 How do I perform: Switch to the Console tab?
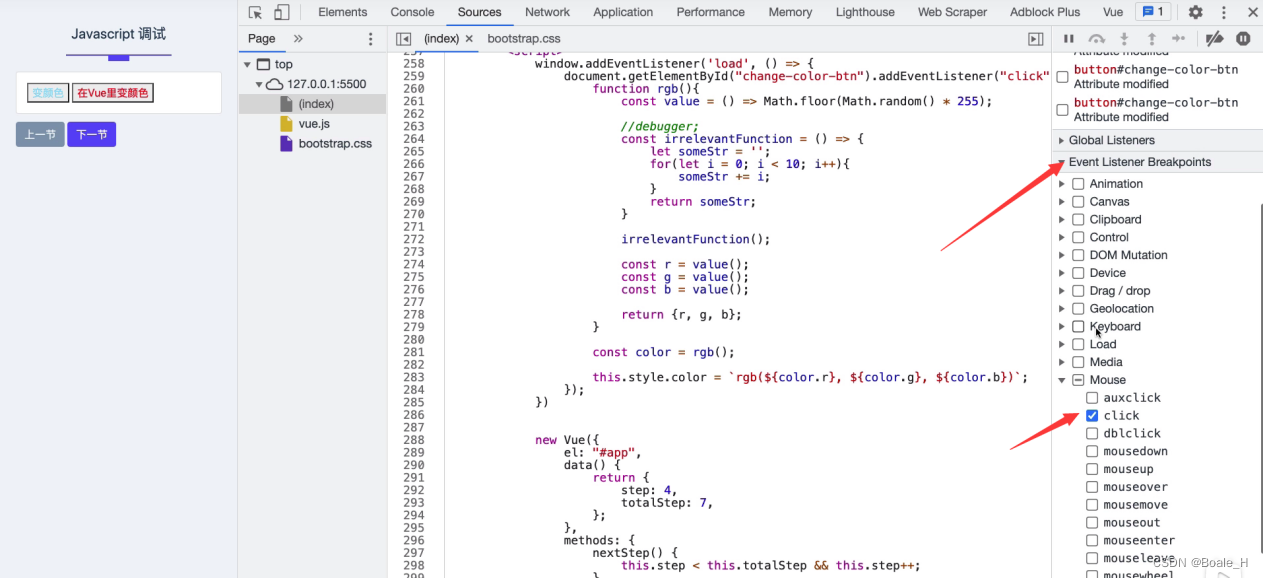click(x=412, y=12)
